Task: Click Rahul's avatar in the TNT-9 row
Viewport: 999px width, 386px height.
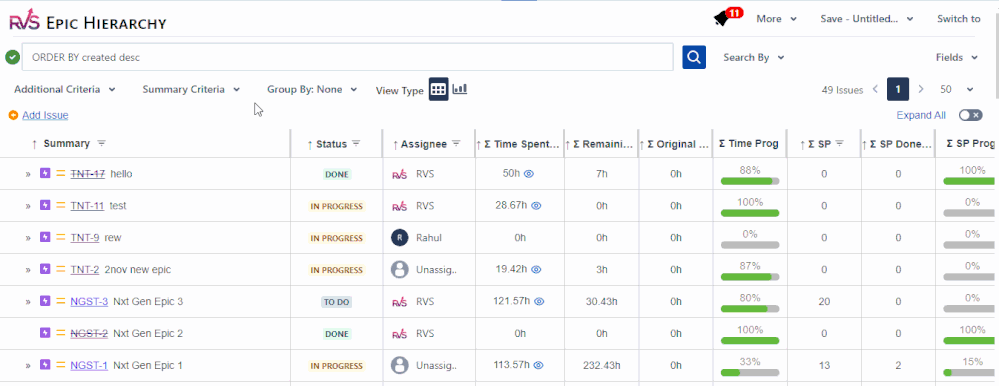Action: pyautogui.click(x=399, y=238)
